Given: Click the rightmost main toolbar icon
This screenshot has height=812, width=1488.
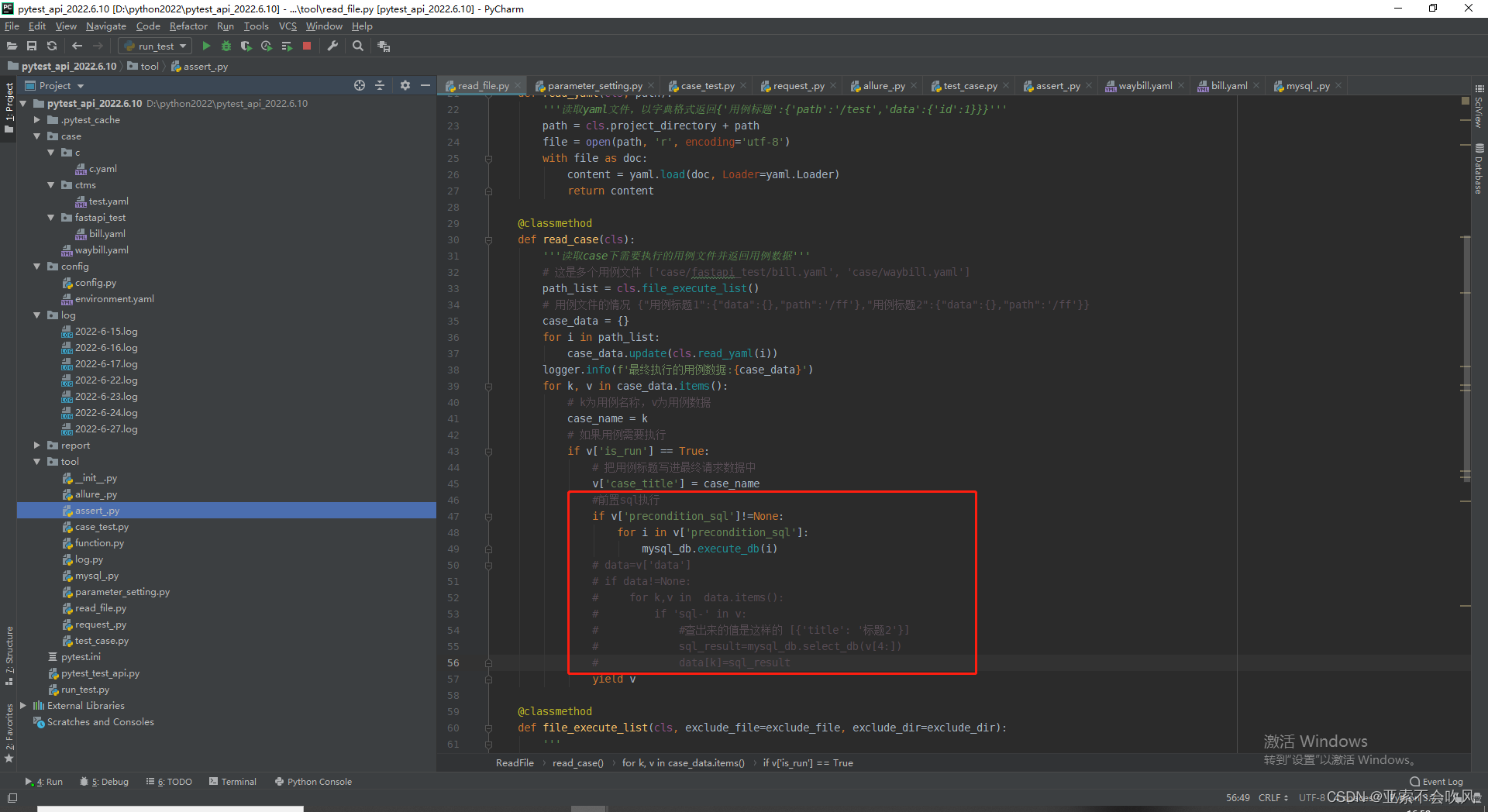Looking at the screenshot, I should point(384,46).
